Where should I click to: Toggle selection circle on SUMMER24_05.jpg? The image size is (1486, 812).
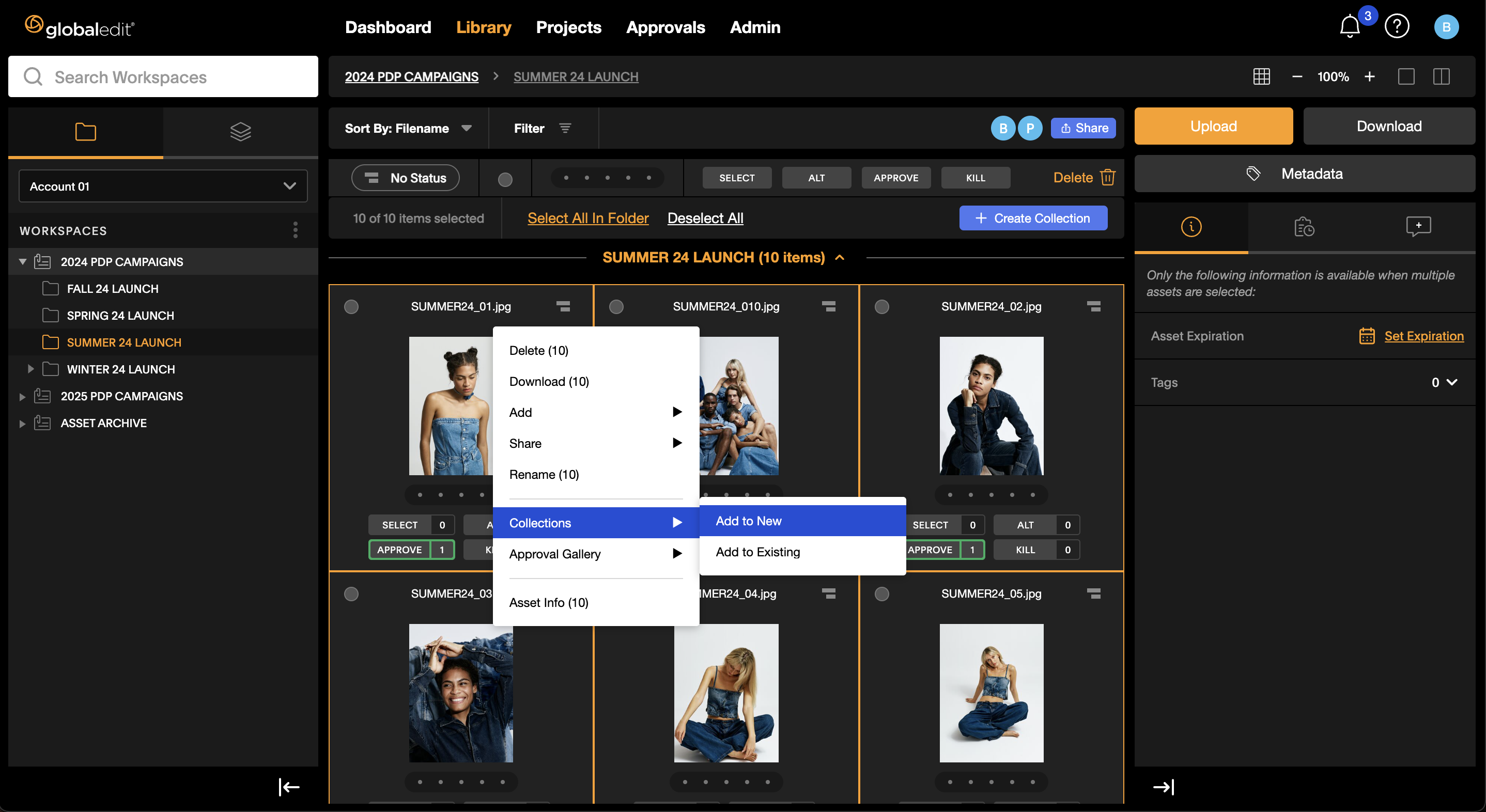click(x=882, y=594)
